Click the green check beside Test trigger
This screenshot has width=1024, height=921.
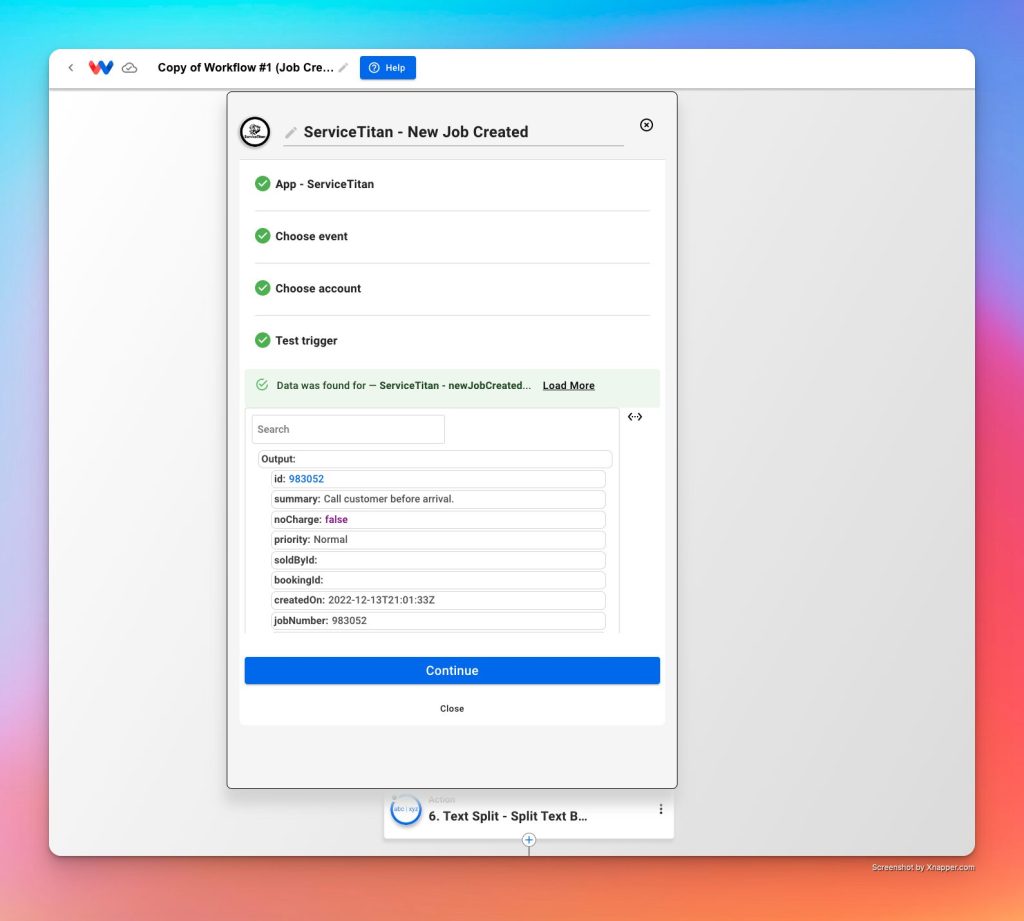[263, 340]
